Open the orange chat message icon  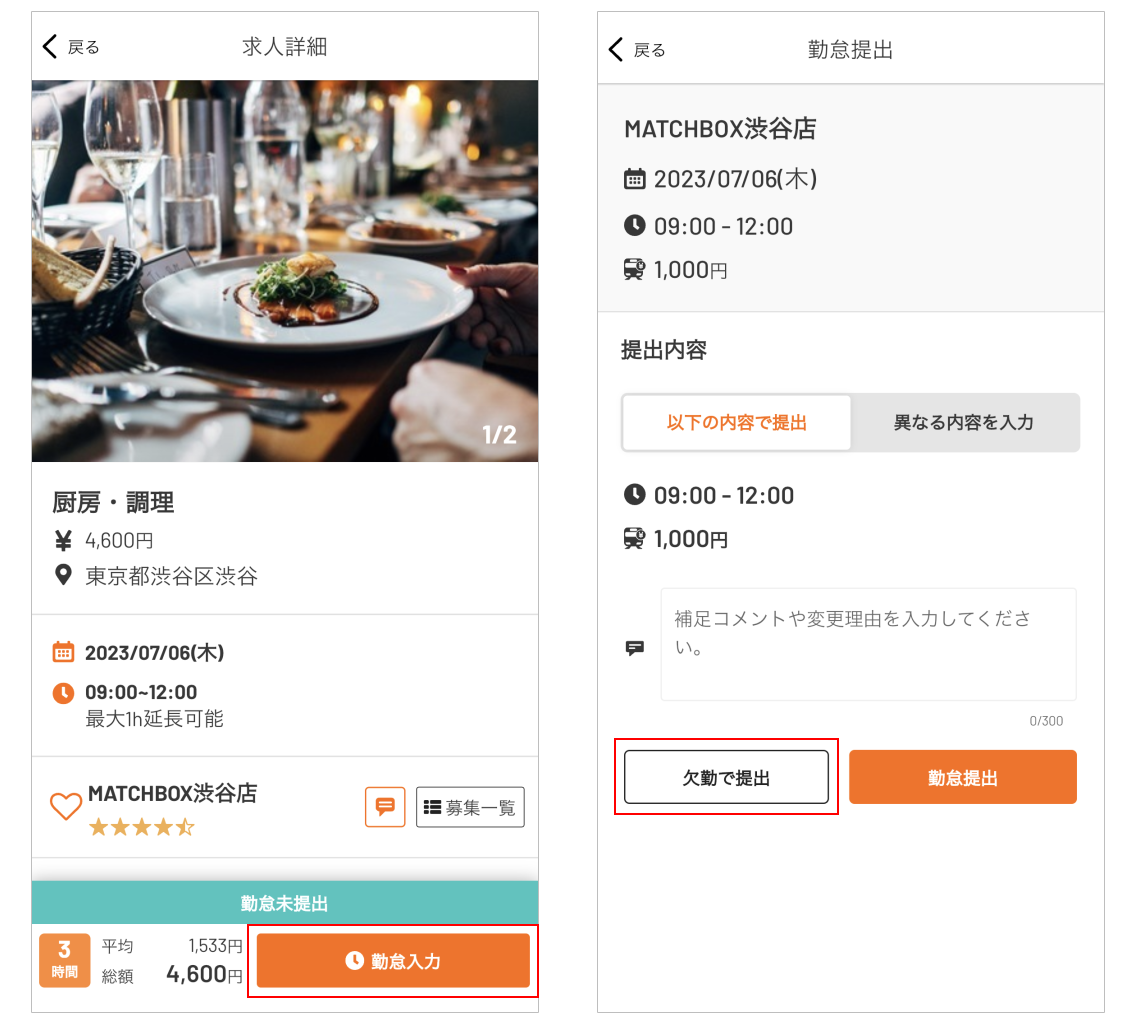pyautogui.click(x=385, y=807)
